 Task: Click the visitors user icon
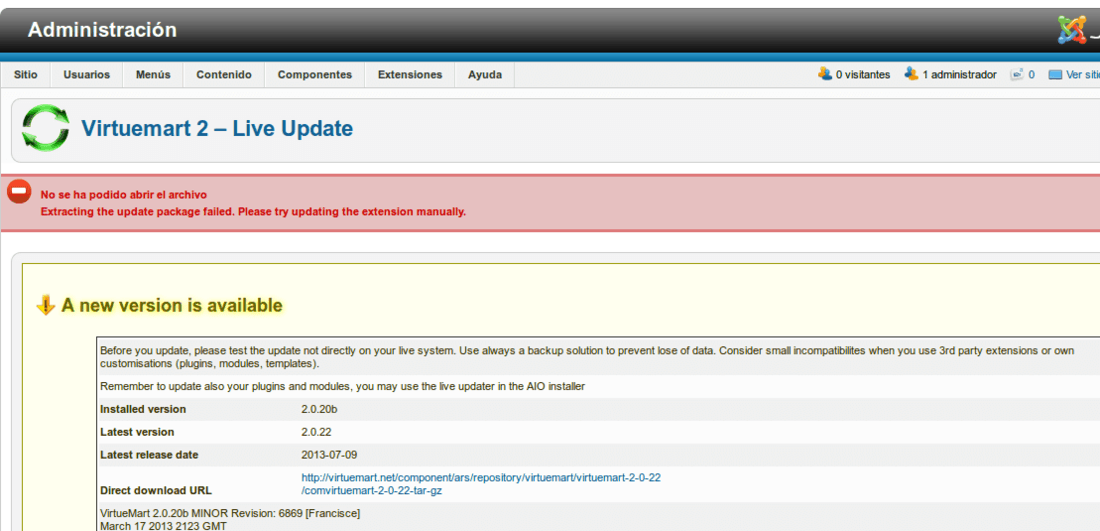pyautogui.click(x=825, y=74)
